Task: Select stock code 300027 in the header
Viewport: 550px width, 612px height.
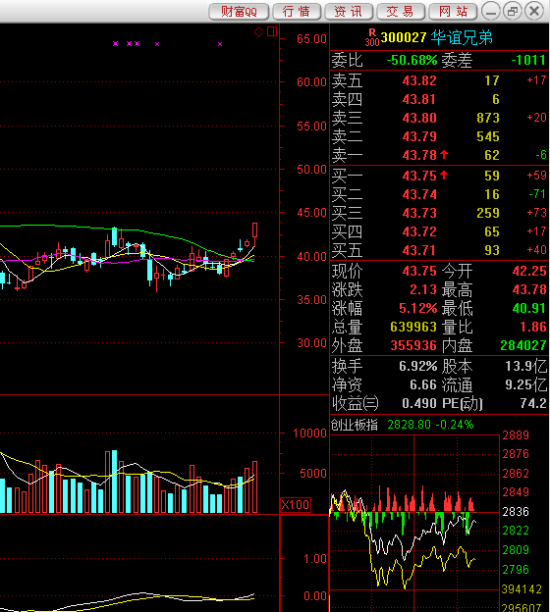Action: (403, 37)
